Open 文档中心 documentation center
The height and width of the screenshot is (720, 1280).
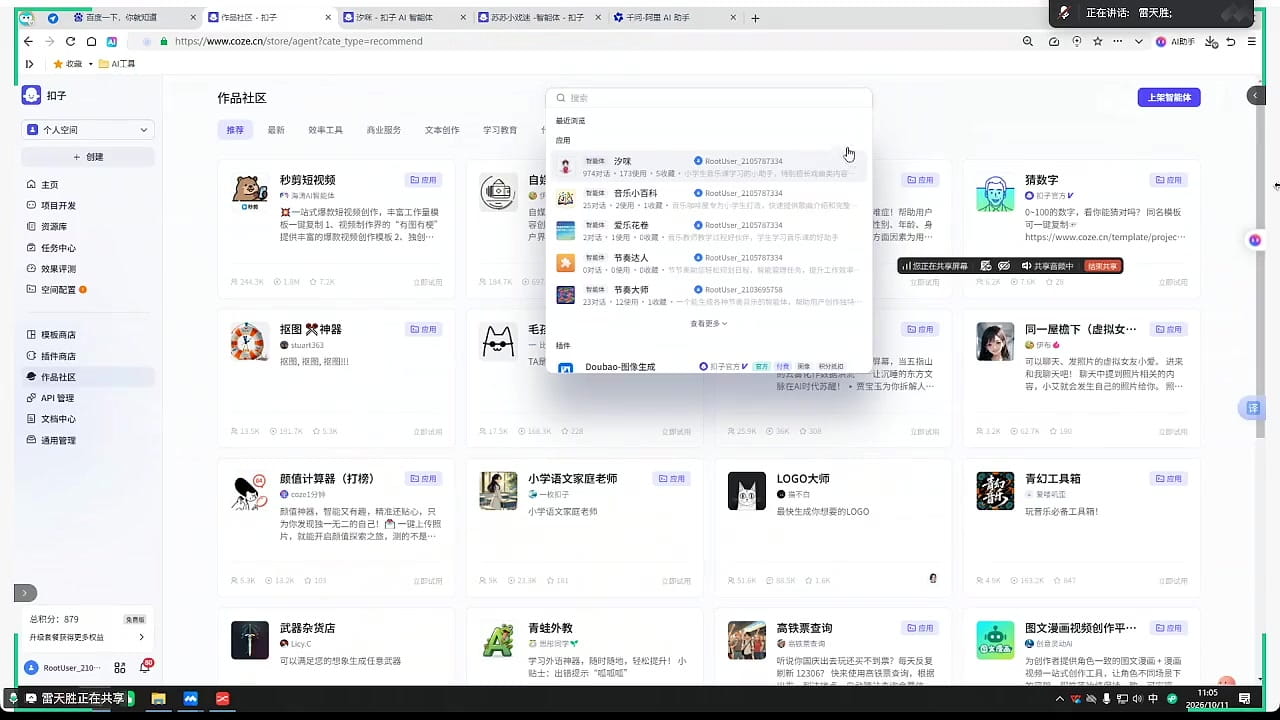coord(57,419)
